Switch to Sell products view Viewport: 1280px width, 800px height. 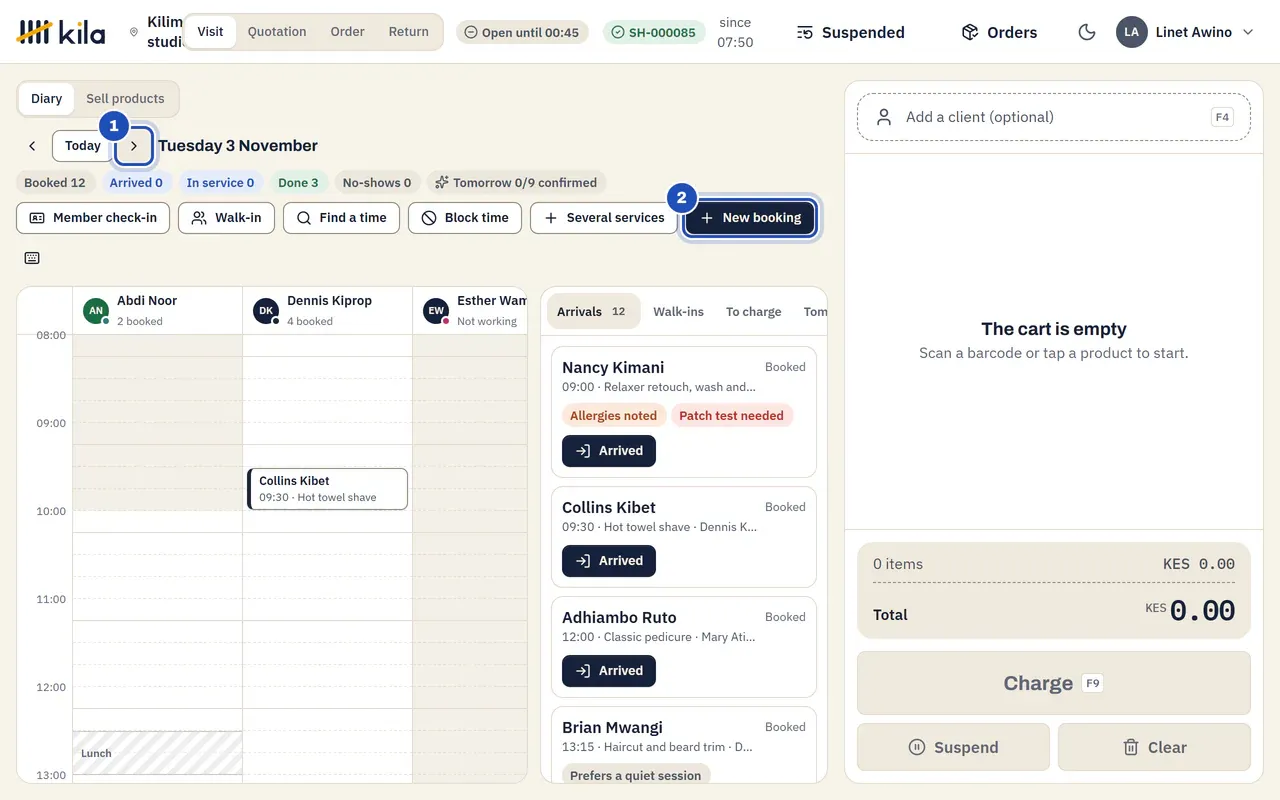pyautogui.click(x=125, y=99)
